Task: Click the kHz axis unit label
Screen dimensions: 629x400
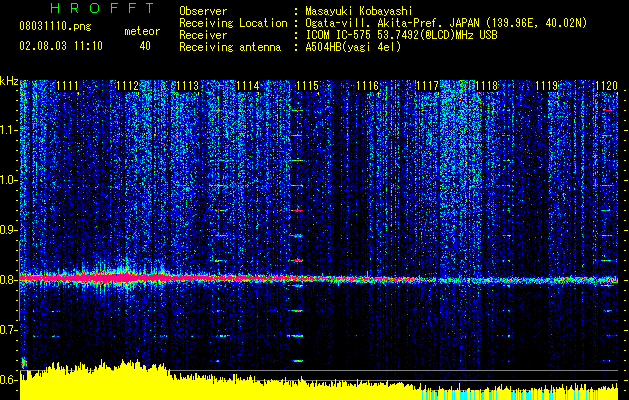Action: pyautogui.click(x=9, y=81)
